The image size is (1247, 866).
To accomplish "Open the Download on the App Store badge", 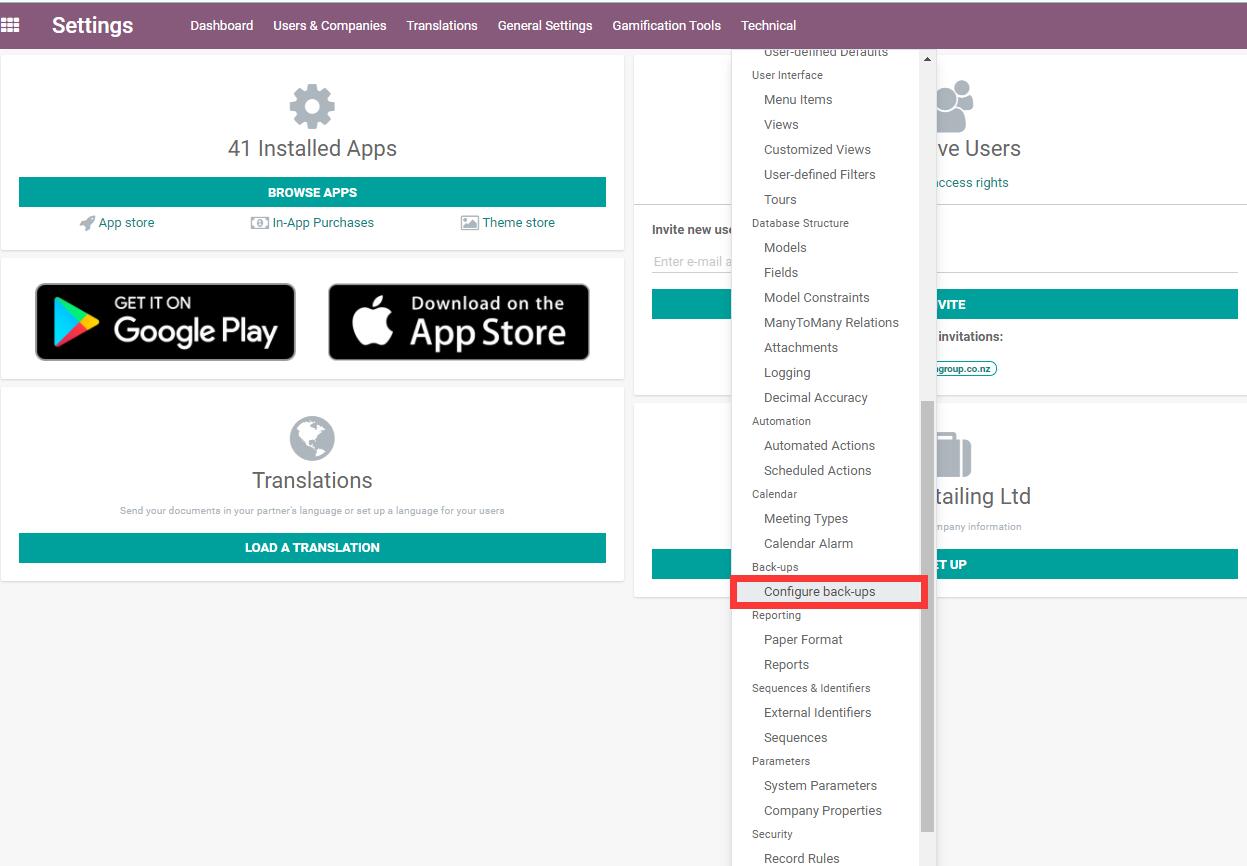I will (x=459, y=322).
